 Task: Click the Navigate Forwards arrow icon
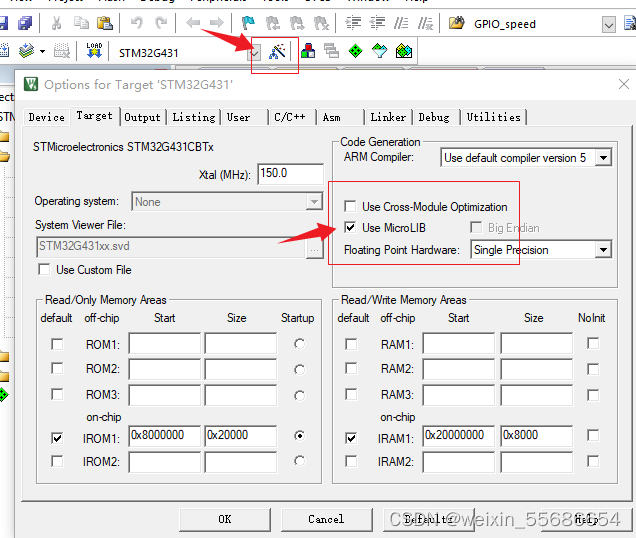click(217, 23)
